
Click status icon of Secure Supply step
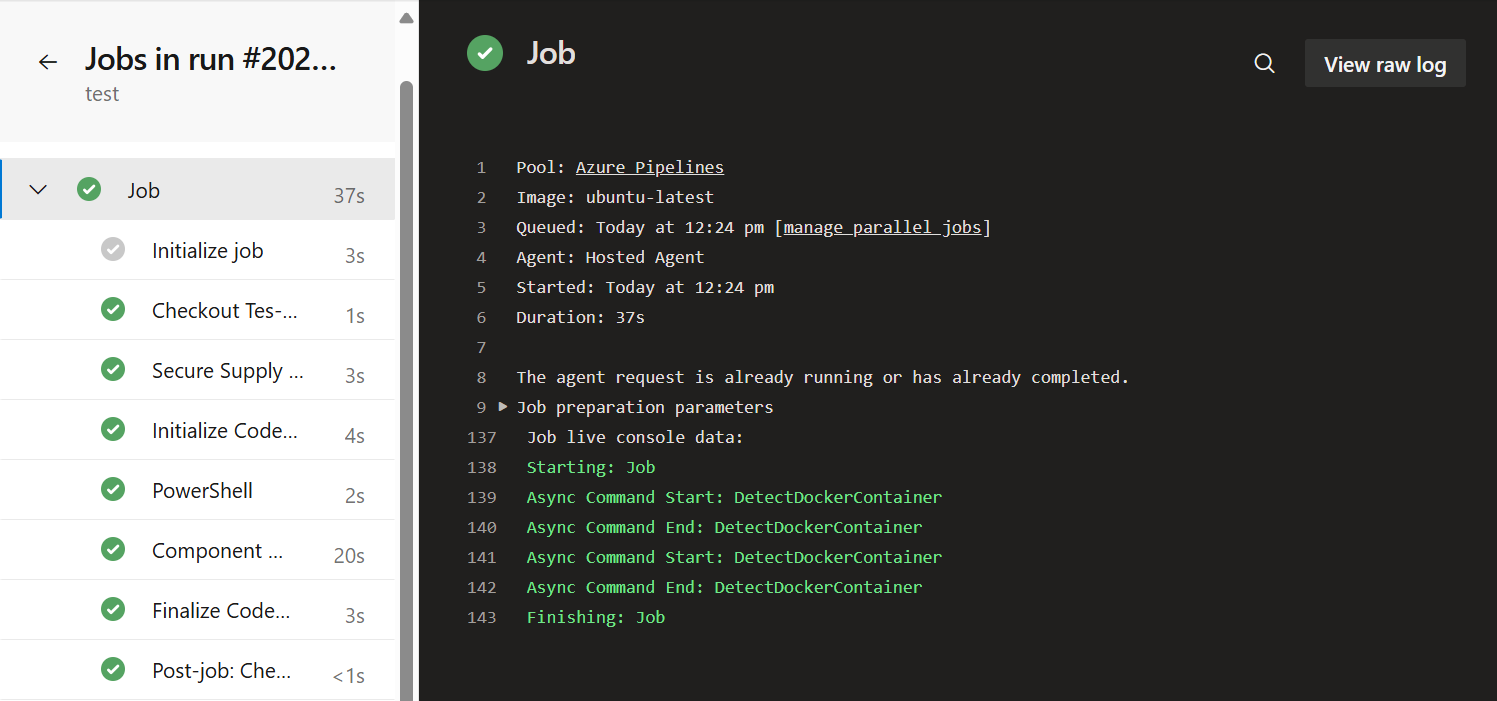pos(113,370)
